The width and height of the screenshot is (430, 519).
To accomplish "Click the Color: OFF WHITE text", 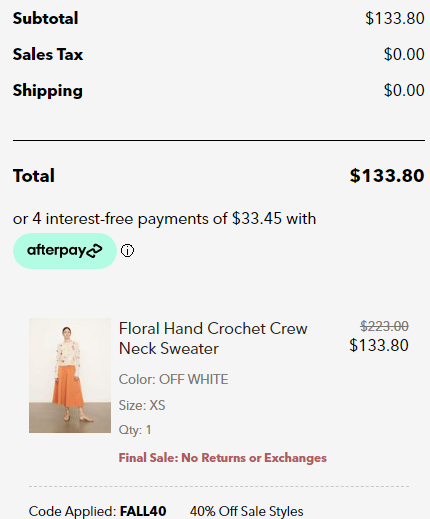I will pos(173,379).
